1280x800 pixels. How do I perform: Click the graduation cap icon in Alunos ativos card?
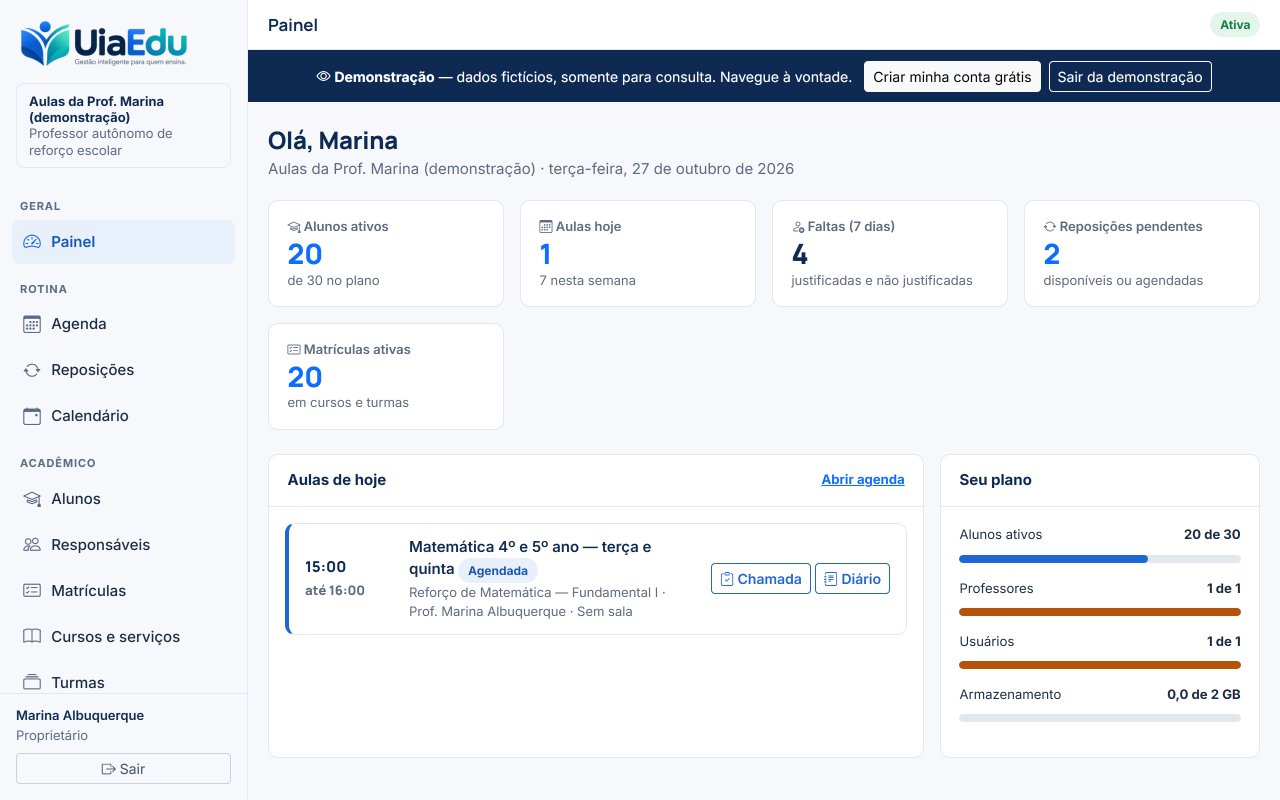click(x=294, y=227)
